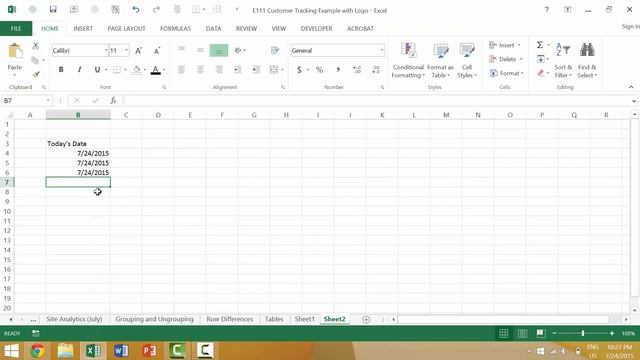This screenshot has height=360, width=640.
Task: Click the red font color icon
Action: coord(155,70)
